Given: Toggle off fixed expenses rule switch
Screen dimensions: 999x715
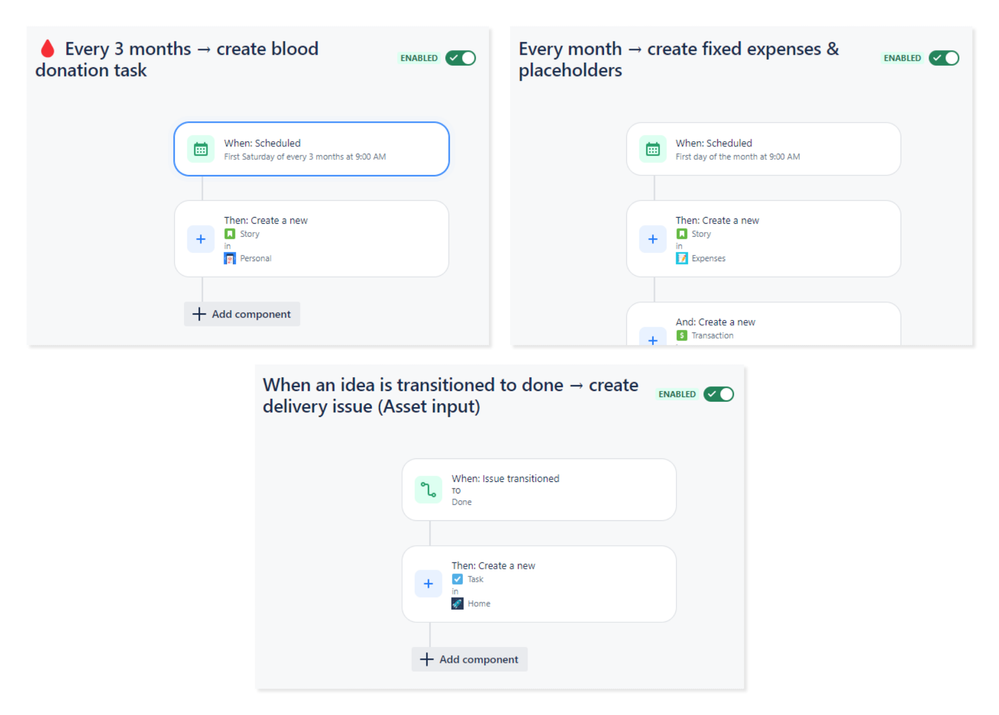Looking at the screenshot, I should [x=944, y=58].
